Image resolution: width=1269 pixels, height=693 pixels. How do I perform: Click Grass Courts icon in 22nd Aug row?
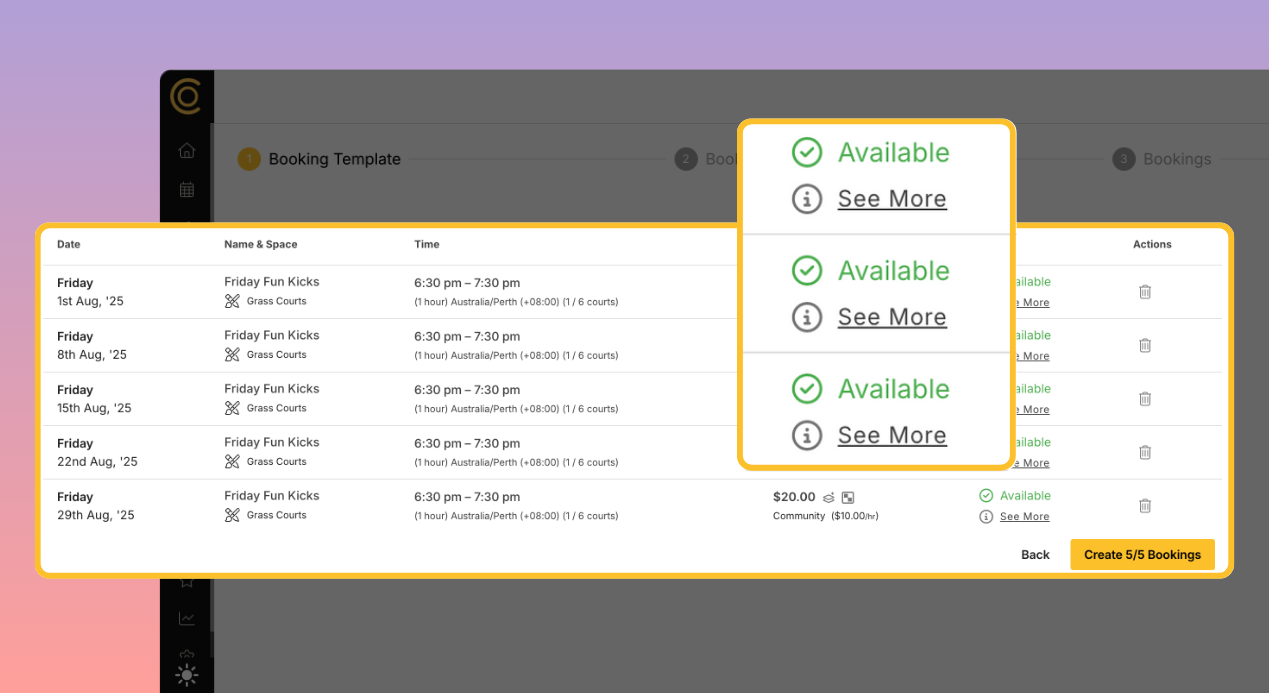click(232, 462)
